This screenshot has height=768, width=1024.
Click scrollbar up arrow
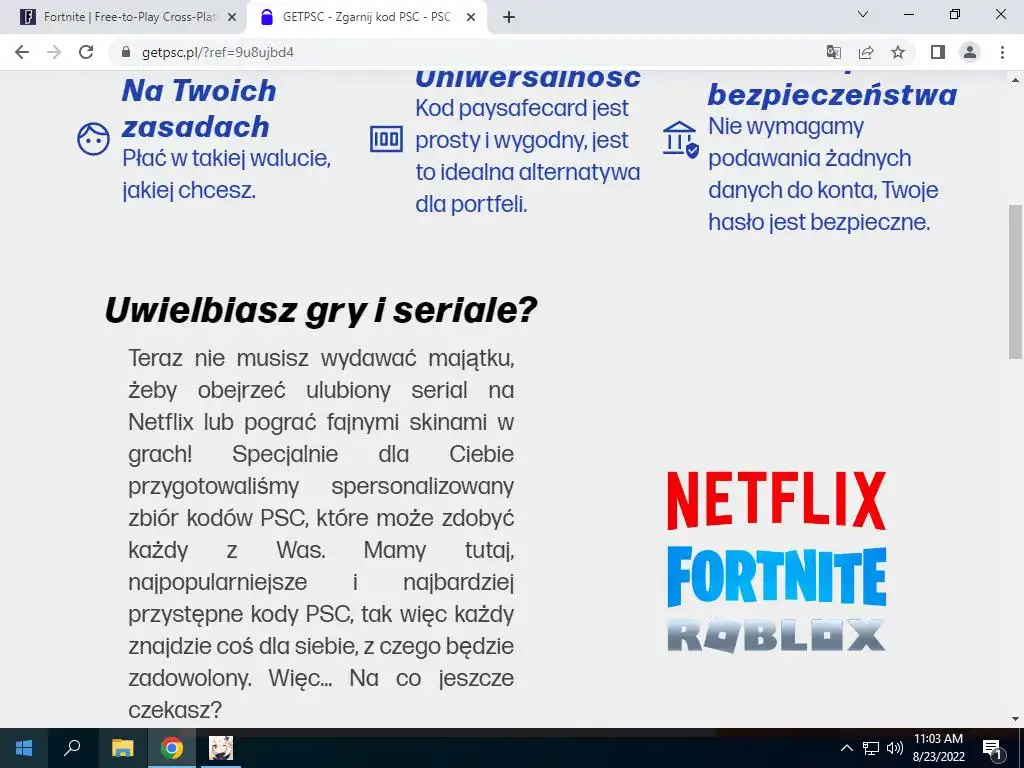(1015, 80)
